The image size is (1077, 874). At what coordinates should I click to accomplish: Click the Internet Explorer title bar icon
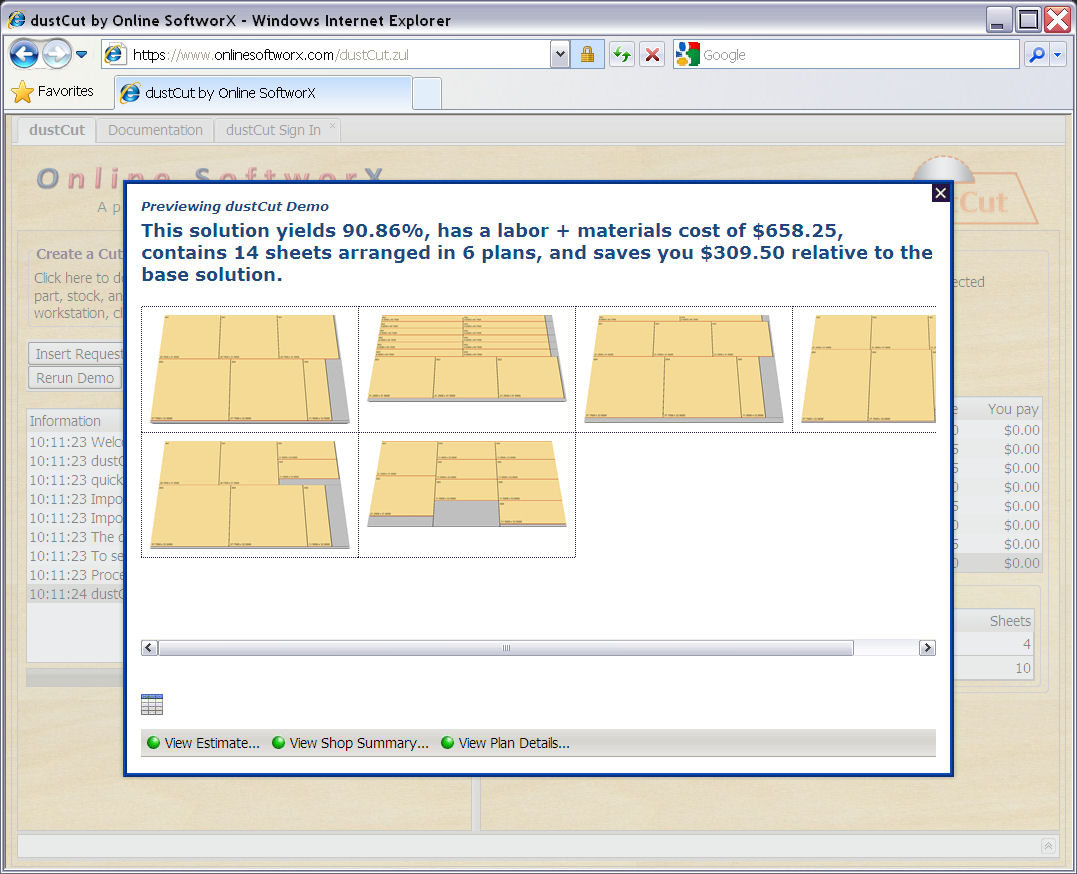tap(16, 20)
